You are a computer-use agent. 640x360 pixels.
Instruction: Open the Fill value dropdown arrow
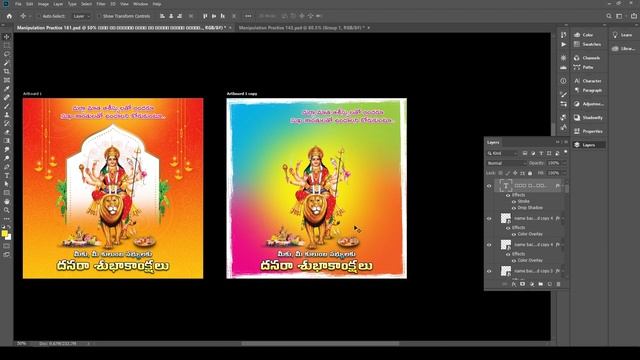pyautogui.click(x=564, y=173)
